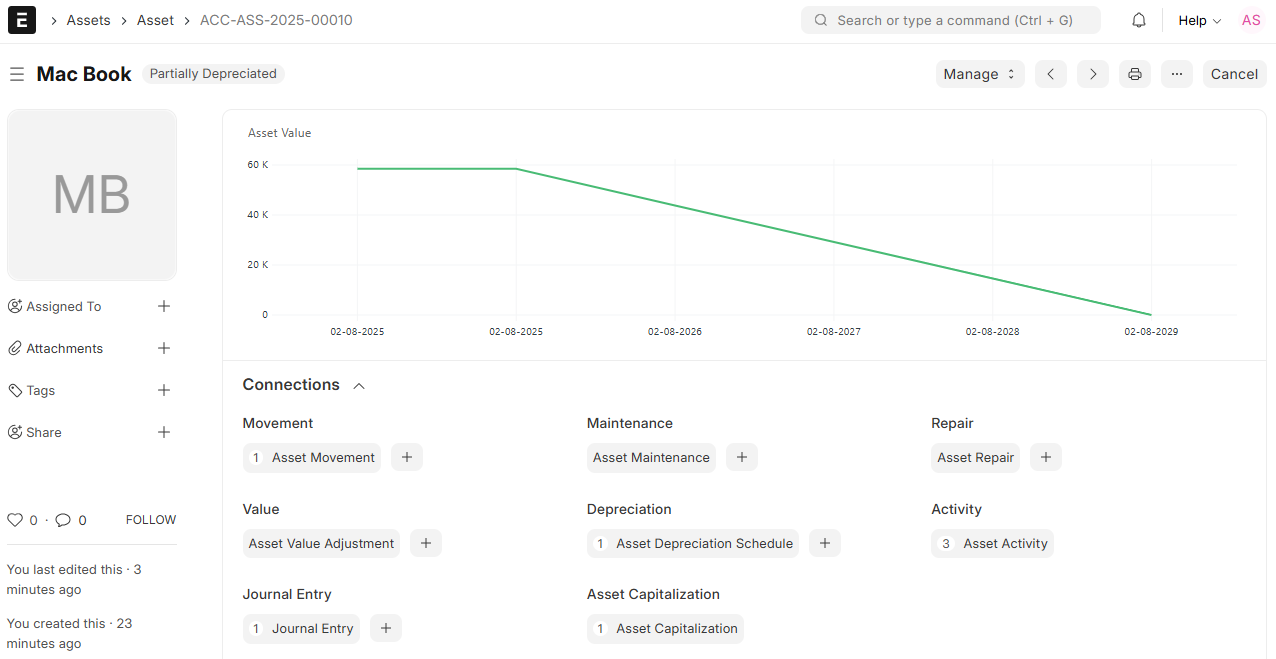Expand the Help menu
The width and height of the screenshot is (1276, 659).
[x=1199, y=21]
